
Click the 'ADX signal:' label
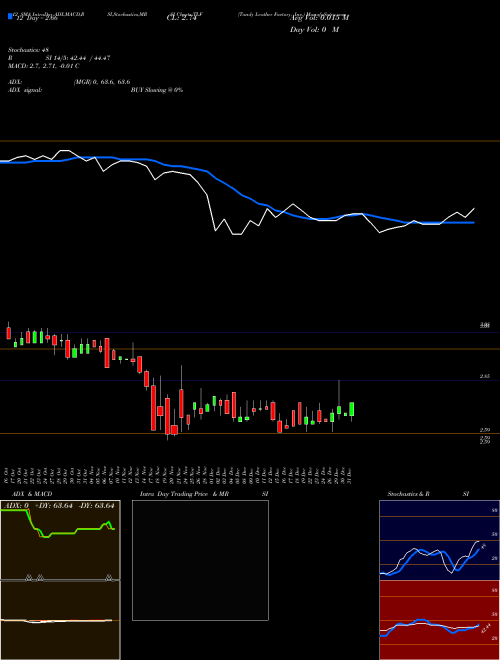point(25,90)
